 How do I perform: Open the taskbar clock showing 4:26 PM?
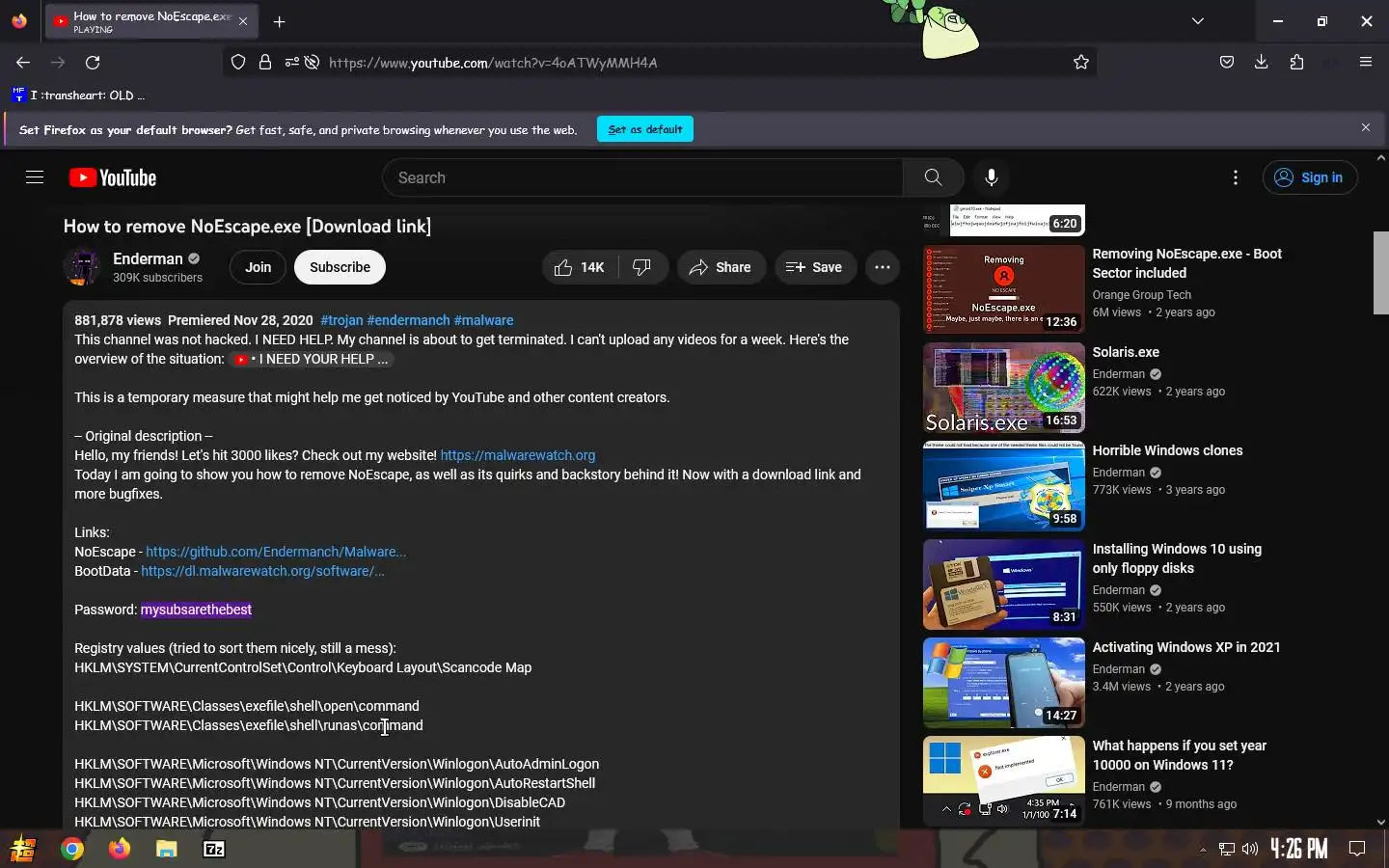click(1298, 849)
